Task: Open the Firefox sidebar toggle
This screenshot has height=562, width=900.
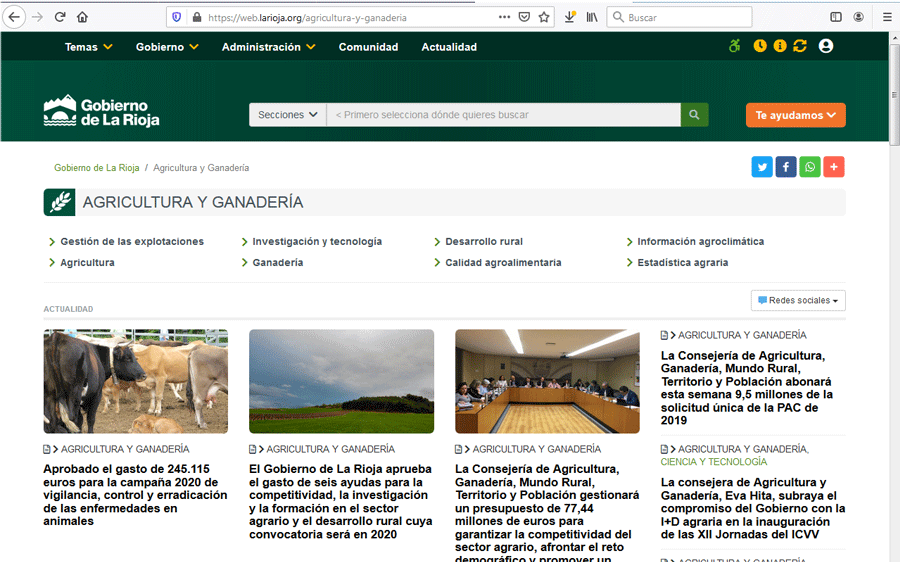Action: coord(836,17)
